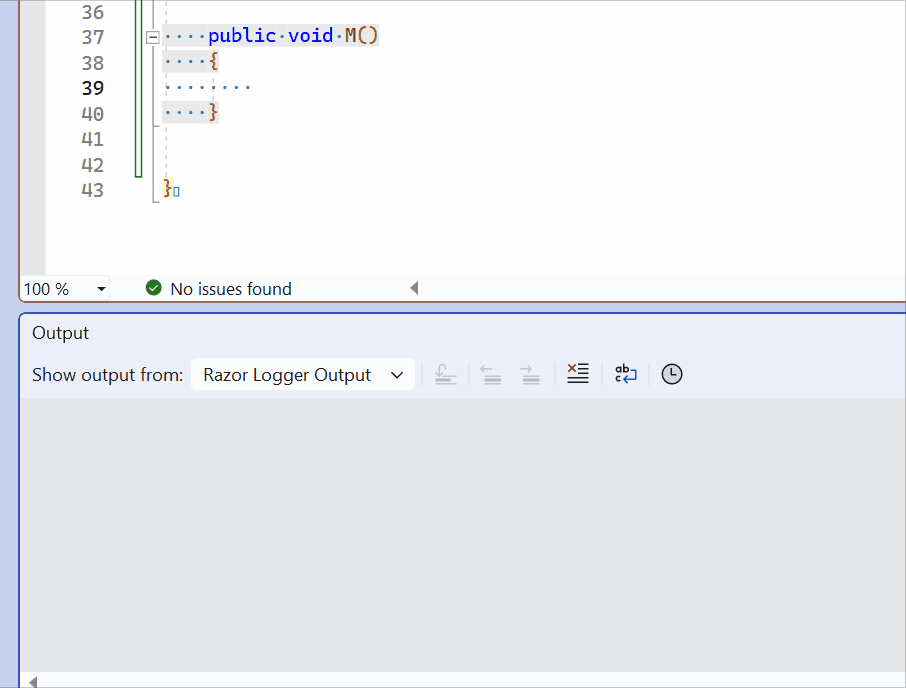Open the green No issues found health indicator
This screenshot has height=688, width=906.
click(153, 288)
